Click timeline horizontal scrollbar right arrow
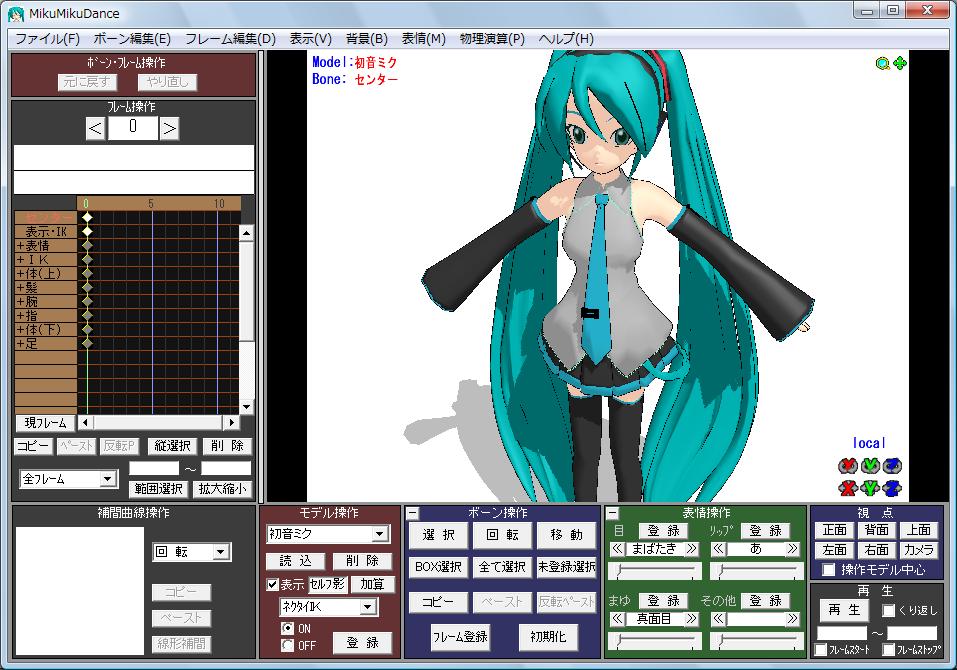The width and height of the screenshot is (957, 670). tap(231, 422)
